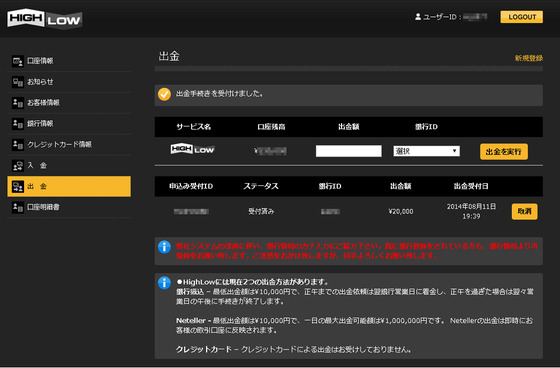Click the 申込み受付ID column header
Screen dimensions: 560x368
pyautogui.click(x=191, y=186)
